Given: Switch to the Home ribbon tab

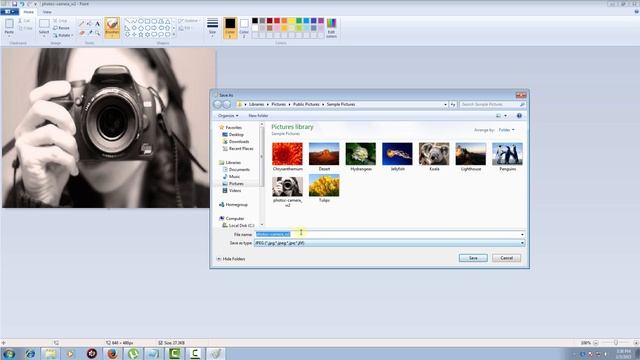Looking at the screenshot, I should tap(29, 12).
